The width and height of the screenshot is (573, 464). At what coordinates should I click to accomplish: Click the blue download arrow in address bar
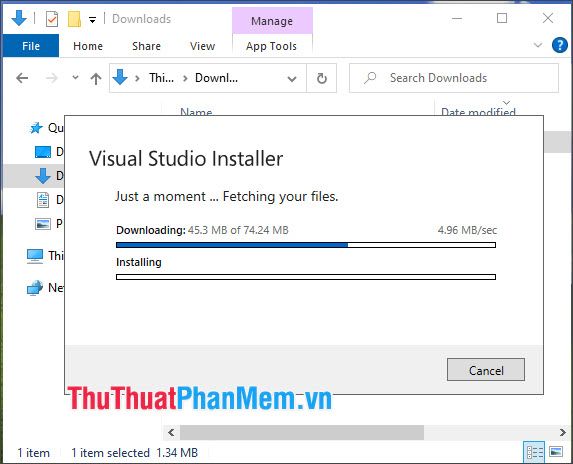[120, 77]
